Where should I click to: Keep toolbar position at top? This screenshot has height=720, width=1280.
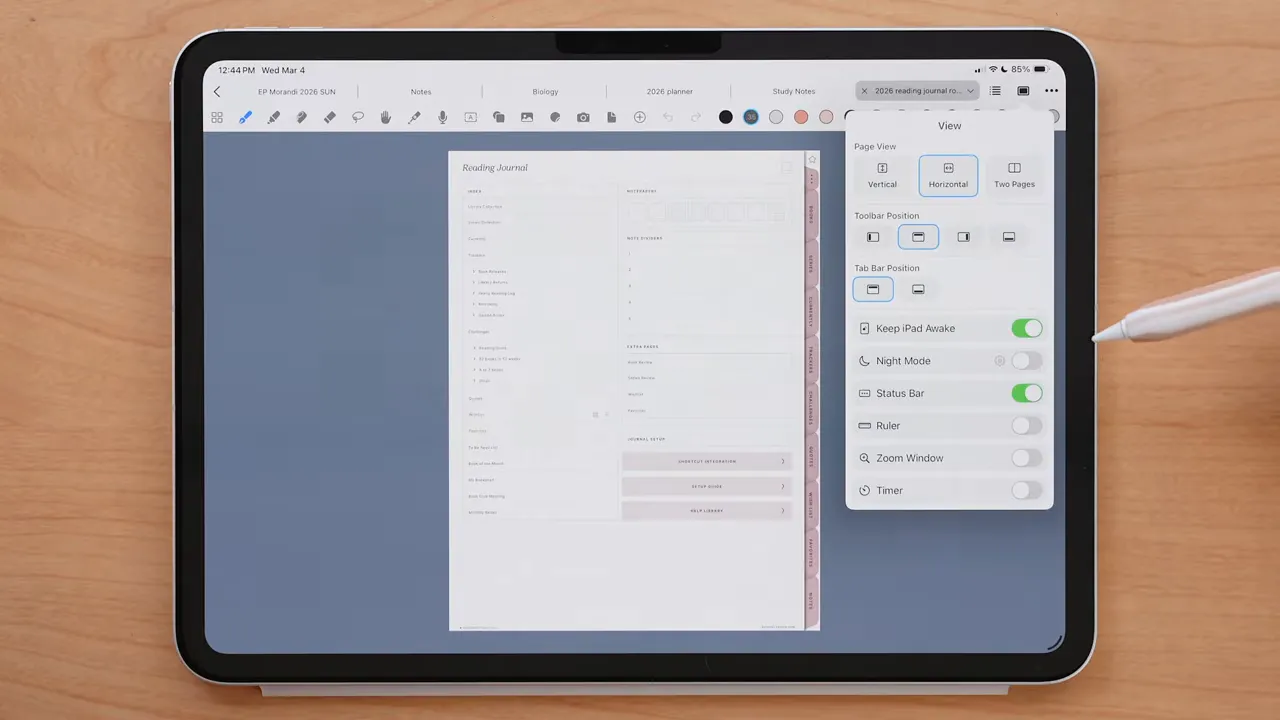click(x=918, y=237)
